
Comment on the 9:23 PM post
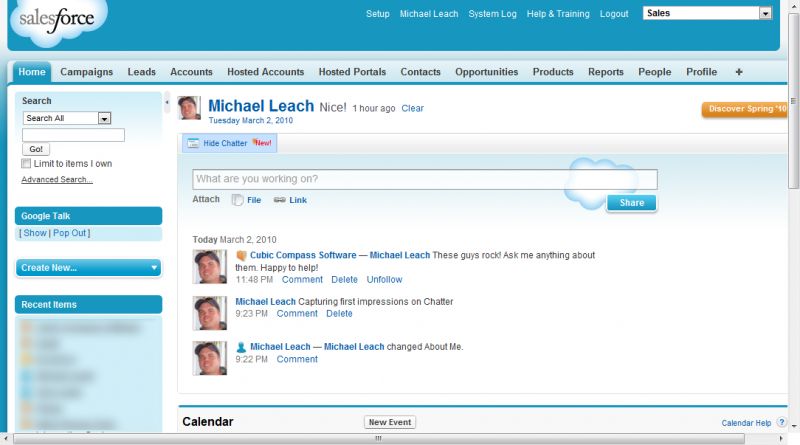pyautogui.click(x=297, y=313)
